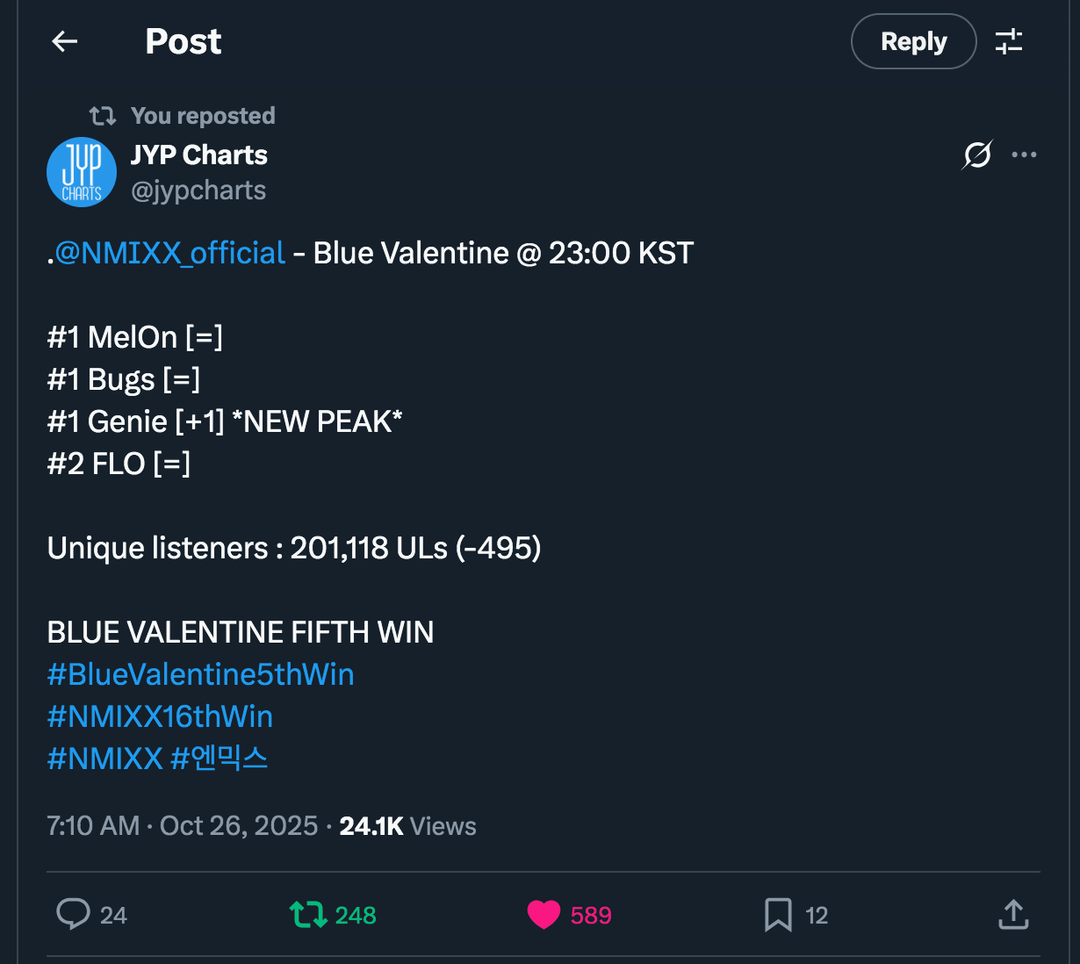
Task: Open reply sorting filter icon
Action: pyautogui.click(x=1009, y=41)
